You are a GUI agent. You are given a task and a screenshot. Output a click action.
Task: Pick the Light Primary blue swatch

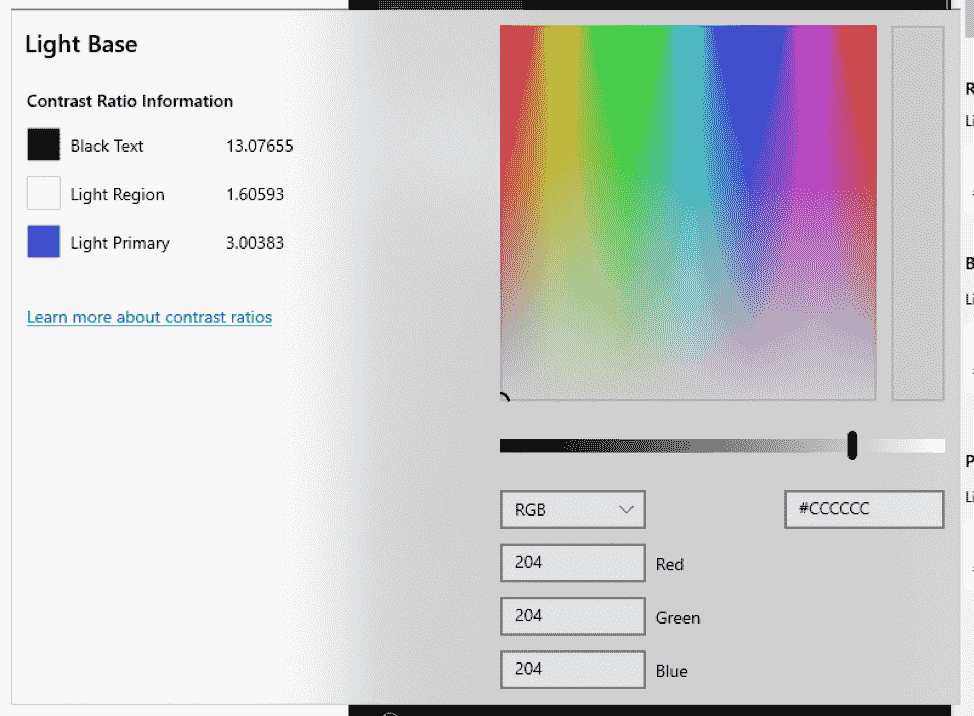(x=43, y=242)
